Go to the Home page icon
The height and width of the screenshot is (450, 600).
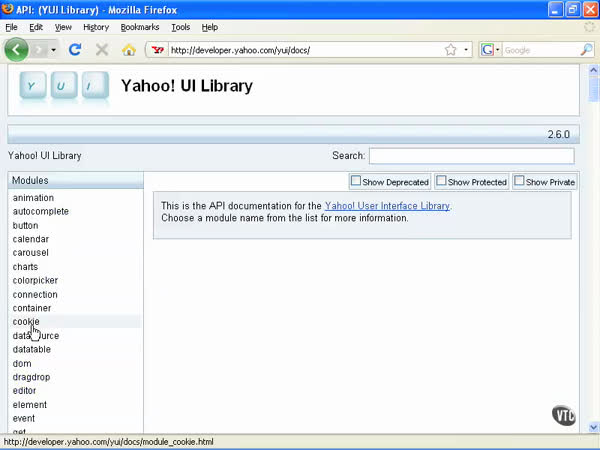coord(128,49)
